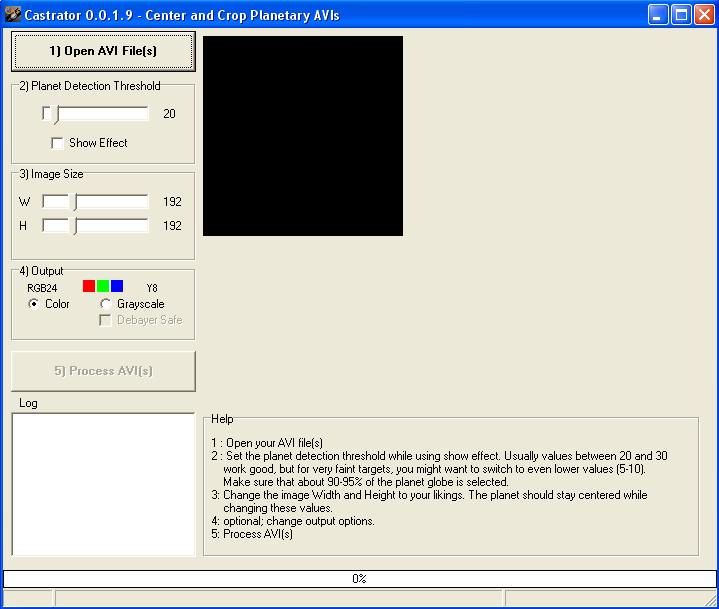This screenshot has height=609, width=719.
Task: Click the 0% progress bar
Action: coord(360,579)
